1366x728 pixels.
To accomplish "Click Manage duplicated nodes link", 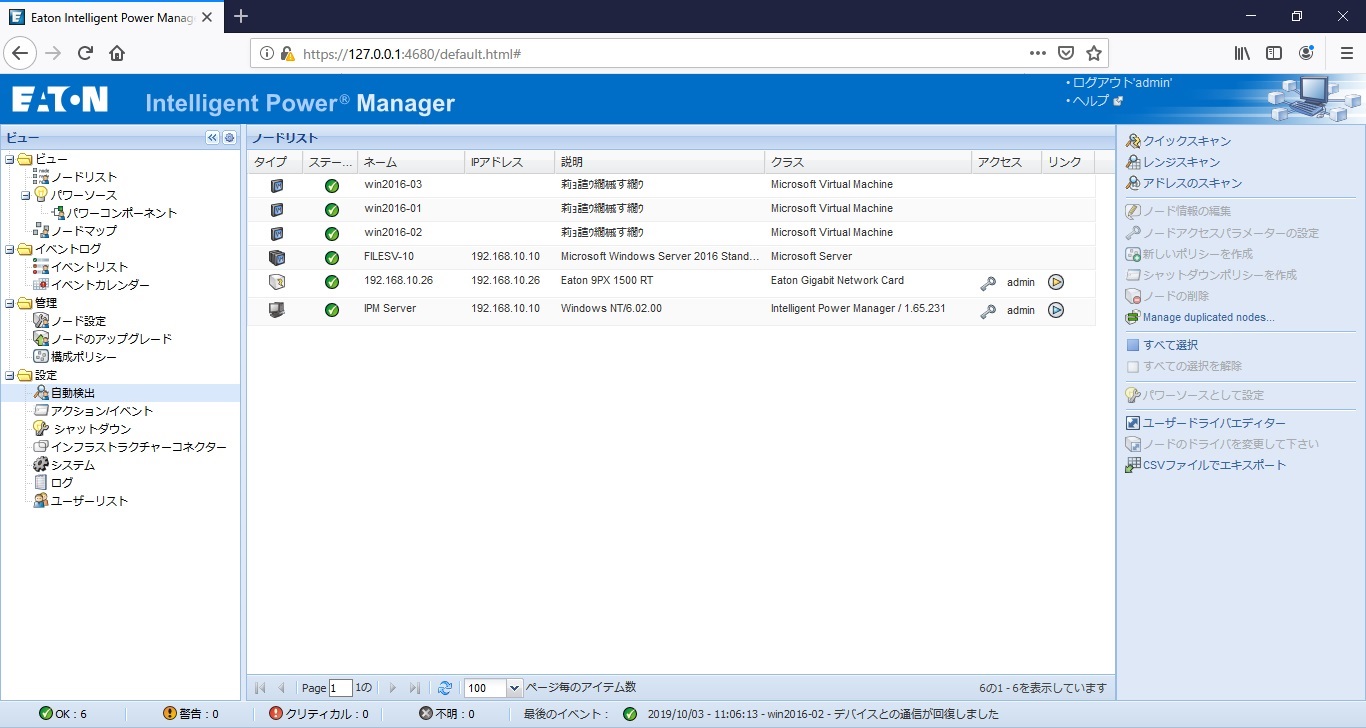I will [1208, 318].
